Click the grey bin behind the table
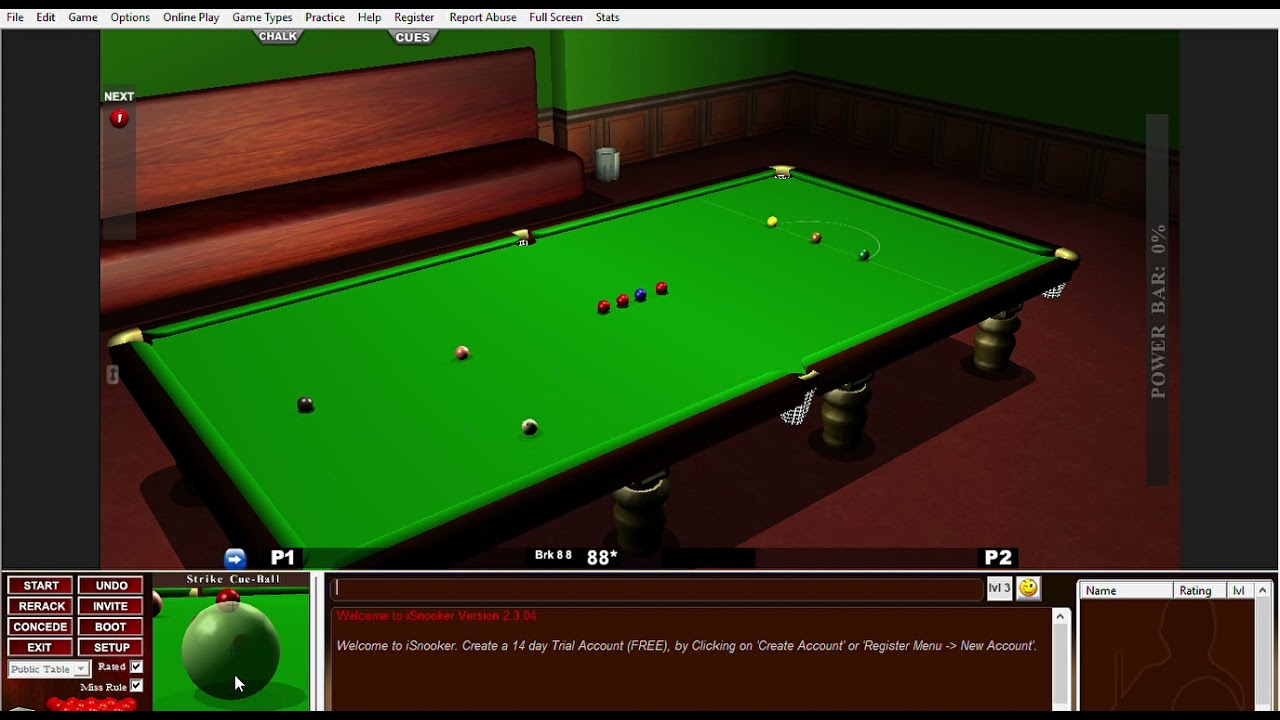The height and width of the screenshot is (720, 1280). pos(607,164)
